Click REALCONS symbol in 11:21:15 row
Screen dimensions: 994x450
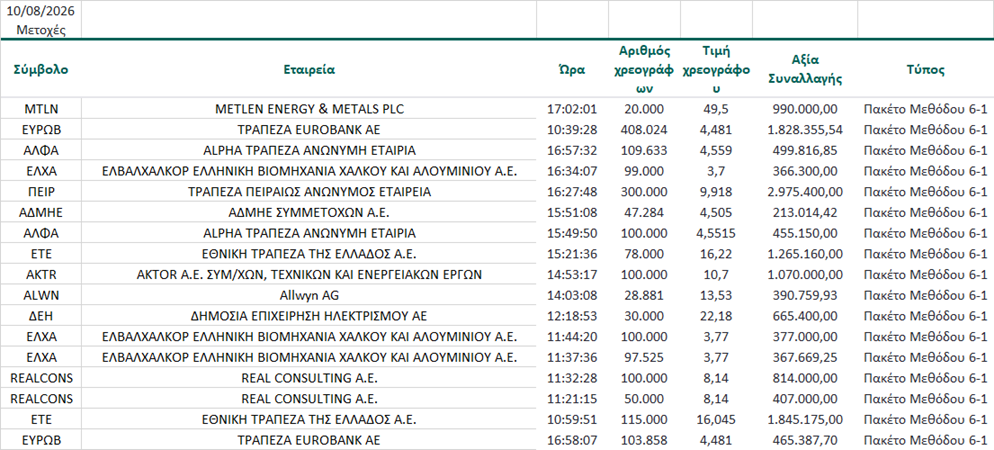(x=41, y=399)
